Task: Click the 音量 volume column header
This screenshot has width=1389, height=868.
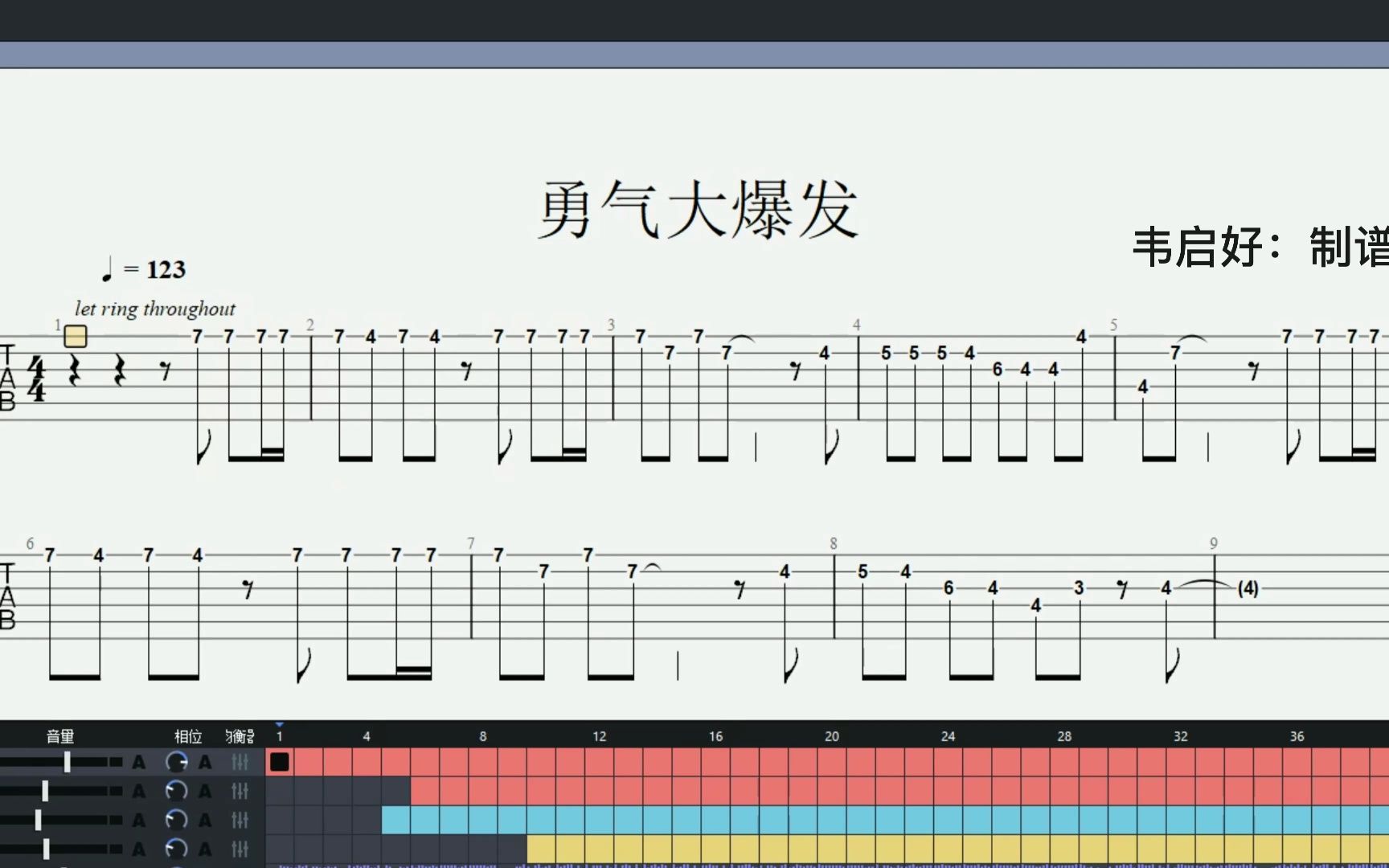Action: pyautogui.click(x=60, y=736)
